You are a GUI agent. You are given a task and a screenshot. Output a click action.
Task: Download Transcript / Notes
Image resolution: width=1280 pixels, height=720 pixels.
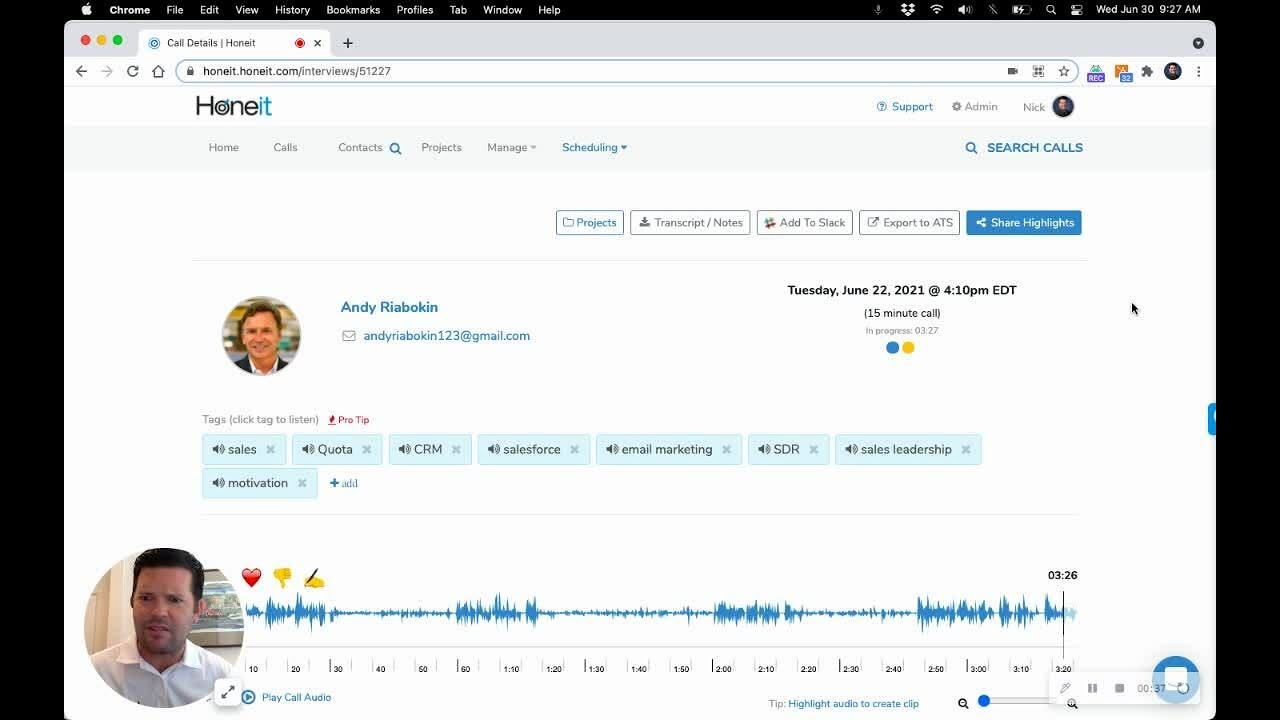pyautogui.click(x=692, y=223)
